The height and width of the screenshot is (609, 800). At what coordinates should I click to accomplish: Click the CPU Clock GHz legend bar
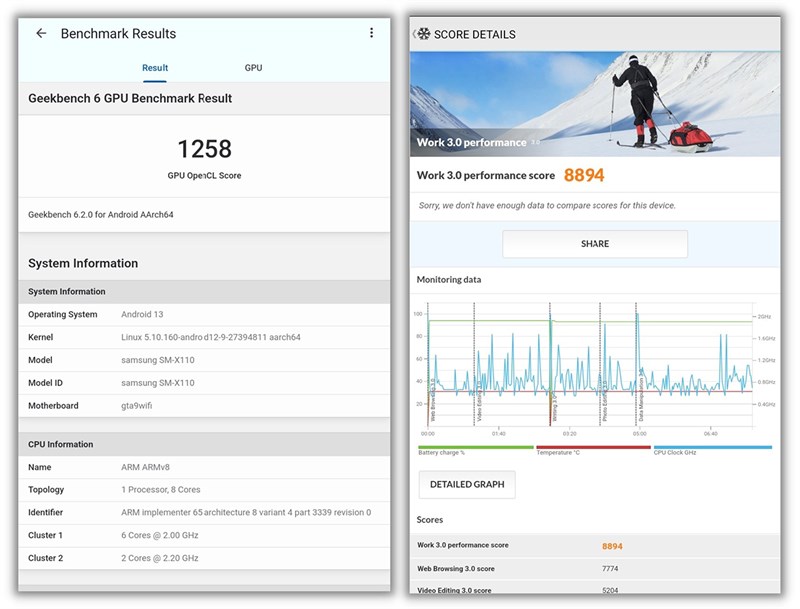[x=711, y=448]
